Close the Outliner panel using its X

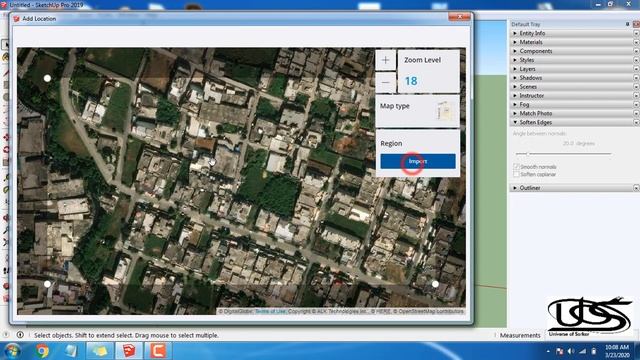point(636,188)
